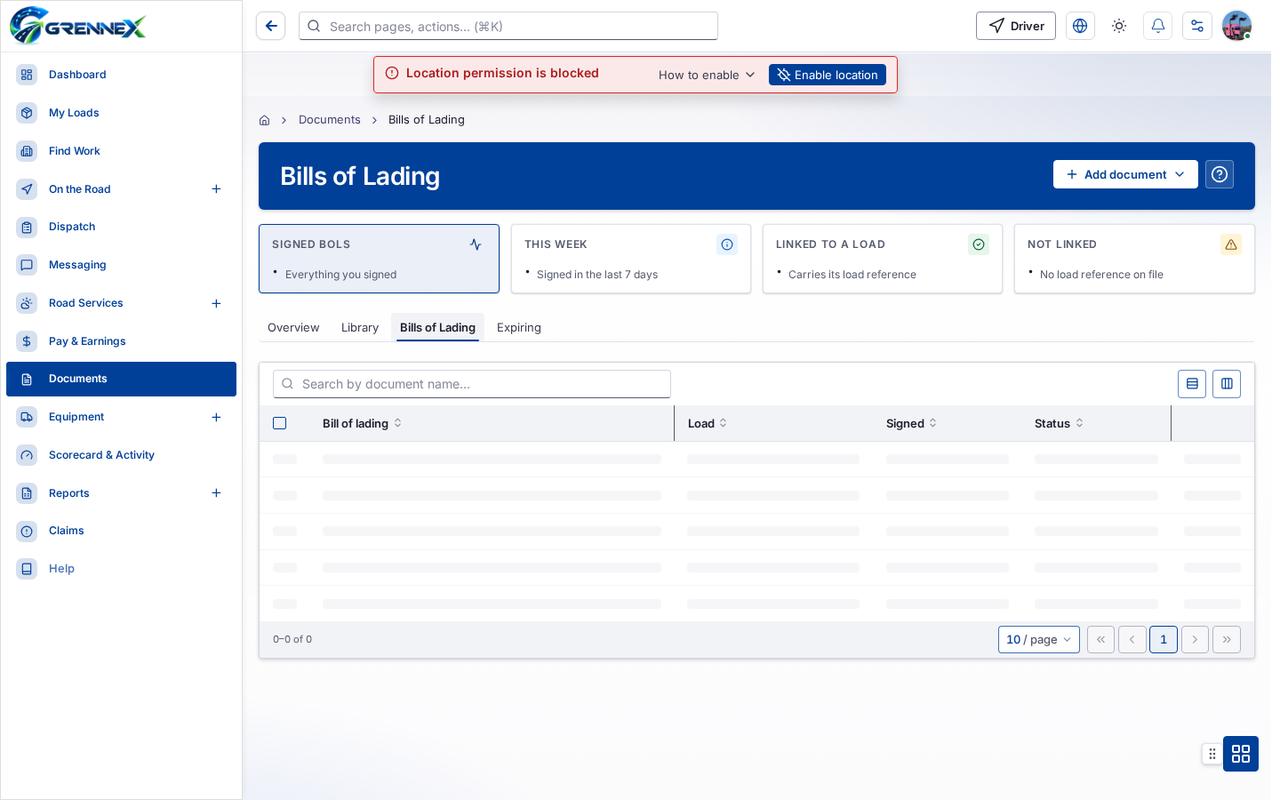Expand the Road Services submenu
The width and height of the screenshot is (1280, 800).
(x=216, y=303)
